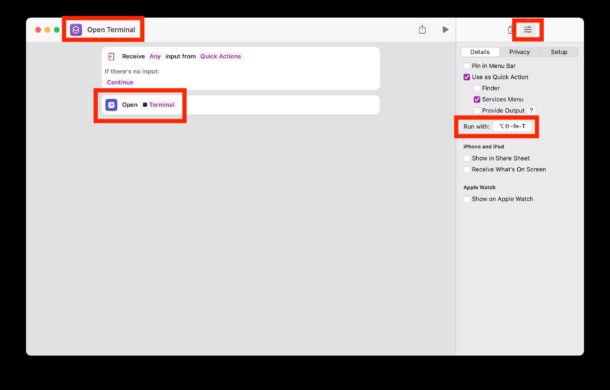Click the red close window button
Screen dimensions: 610x390
click(38, 30)
